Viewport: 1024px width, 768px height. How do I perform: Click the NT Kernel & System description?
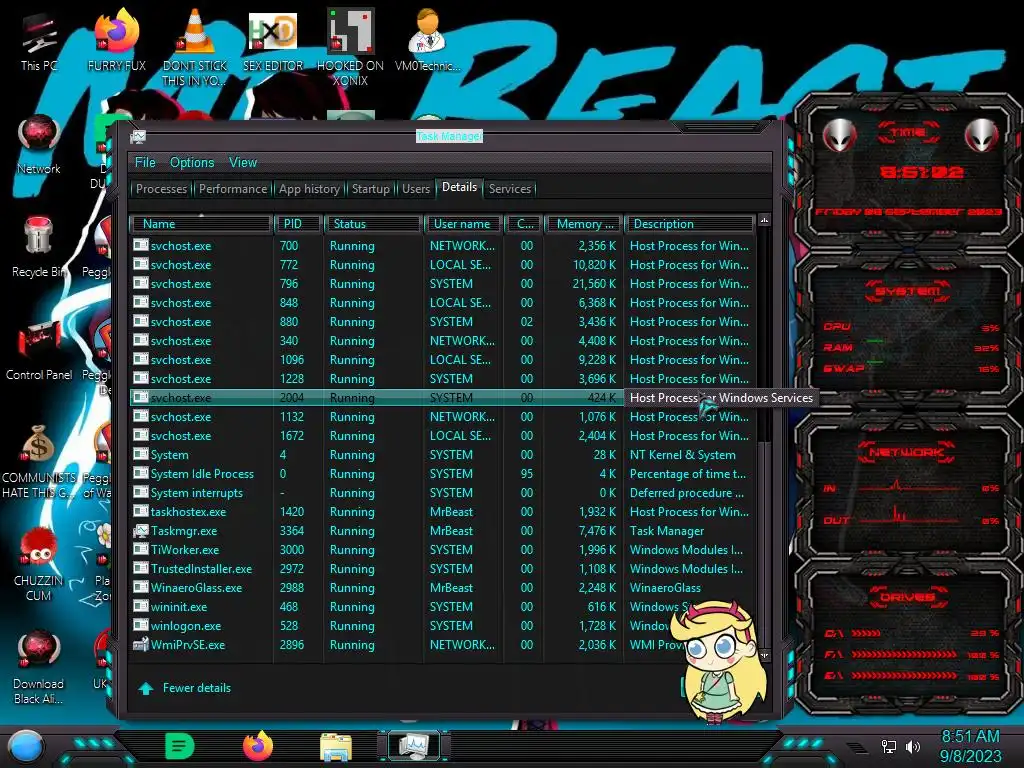pyautogui.click(x=682, y=455)
